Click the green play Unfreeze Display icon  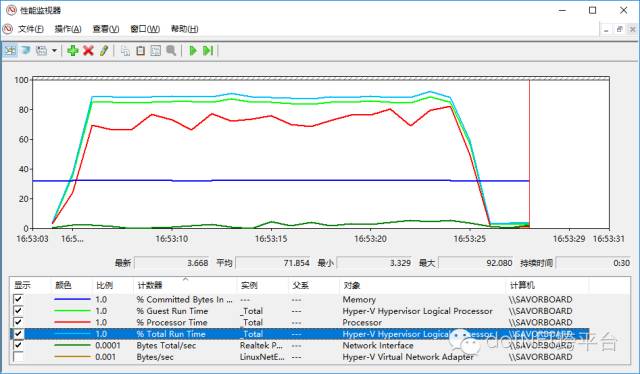click(x=193, y=51)
